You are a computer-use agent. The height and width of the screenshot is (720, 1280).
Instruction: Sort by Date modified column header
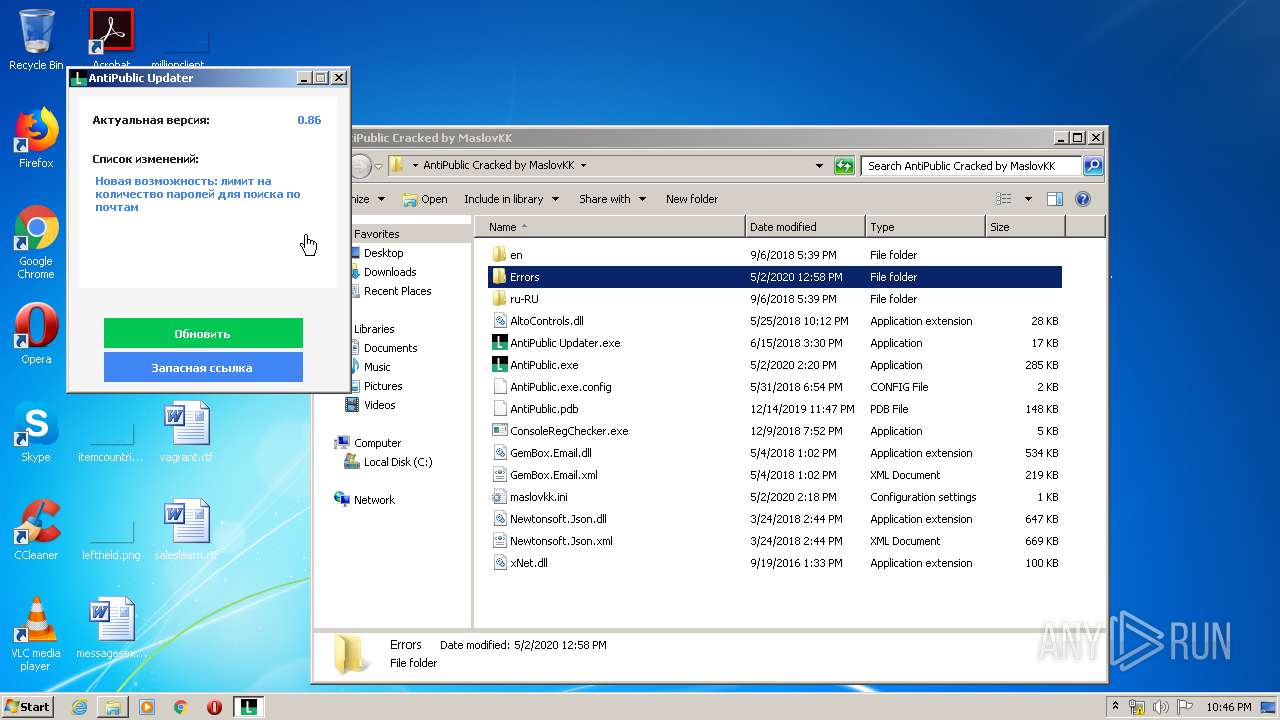[x=805, y=227]
